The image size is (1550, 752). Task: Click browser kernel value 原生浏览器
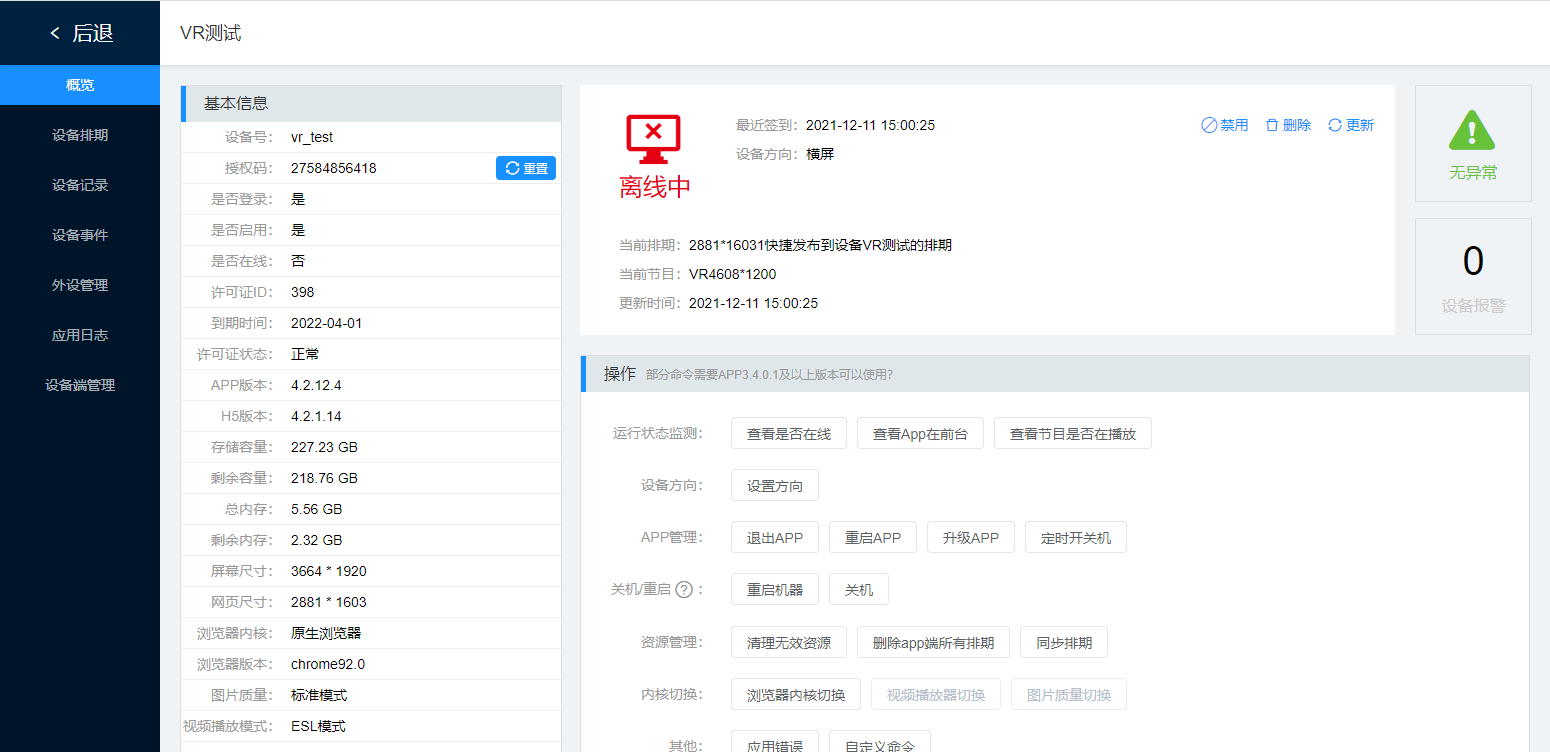[x=326, y=633]
